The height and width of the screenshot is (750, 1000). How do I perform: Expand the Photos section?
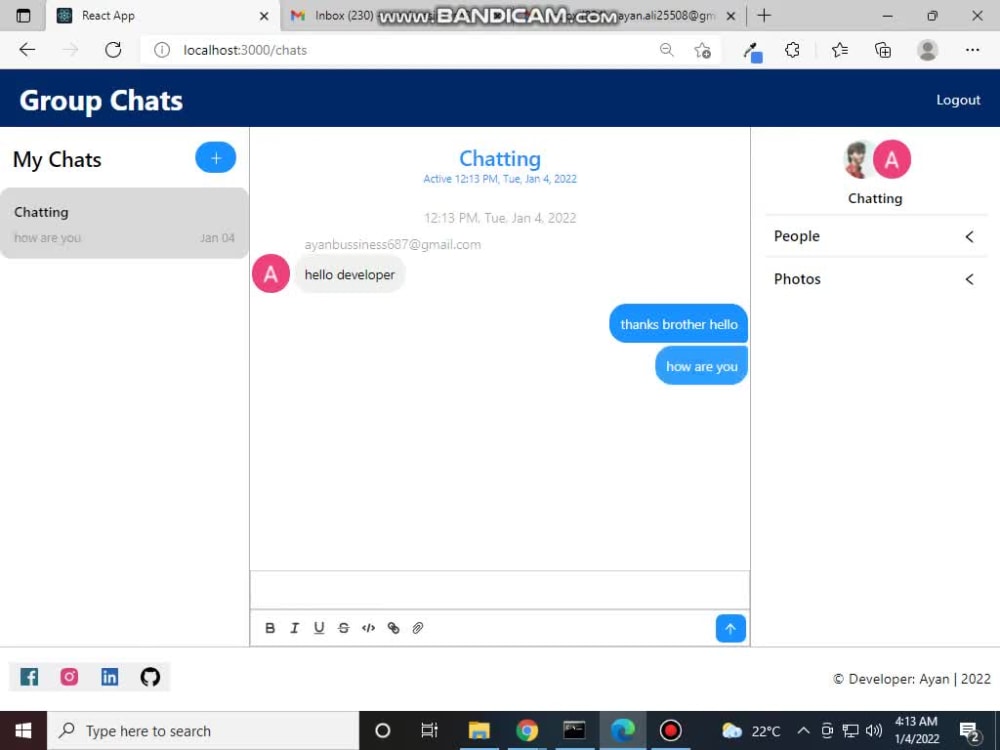[x=875, y=279]
